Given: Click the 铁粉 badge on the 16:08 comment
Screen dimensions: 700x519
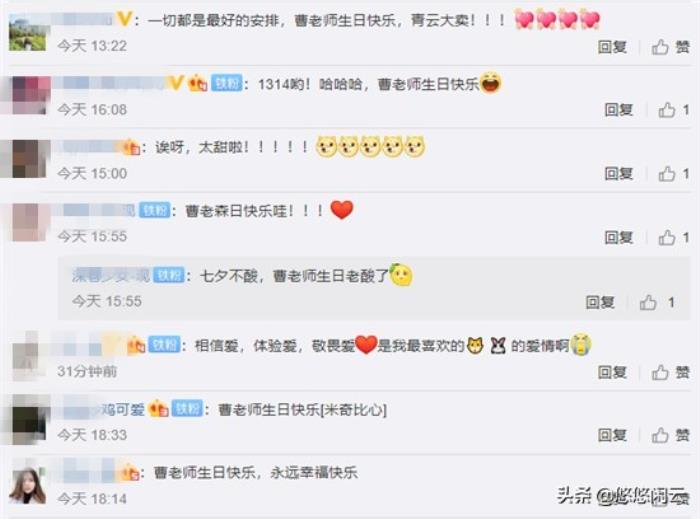Looking at the screenshot, I should [227, 83].
